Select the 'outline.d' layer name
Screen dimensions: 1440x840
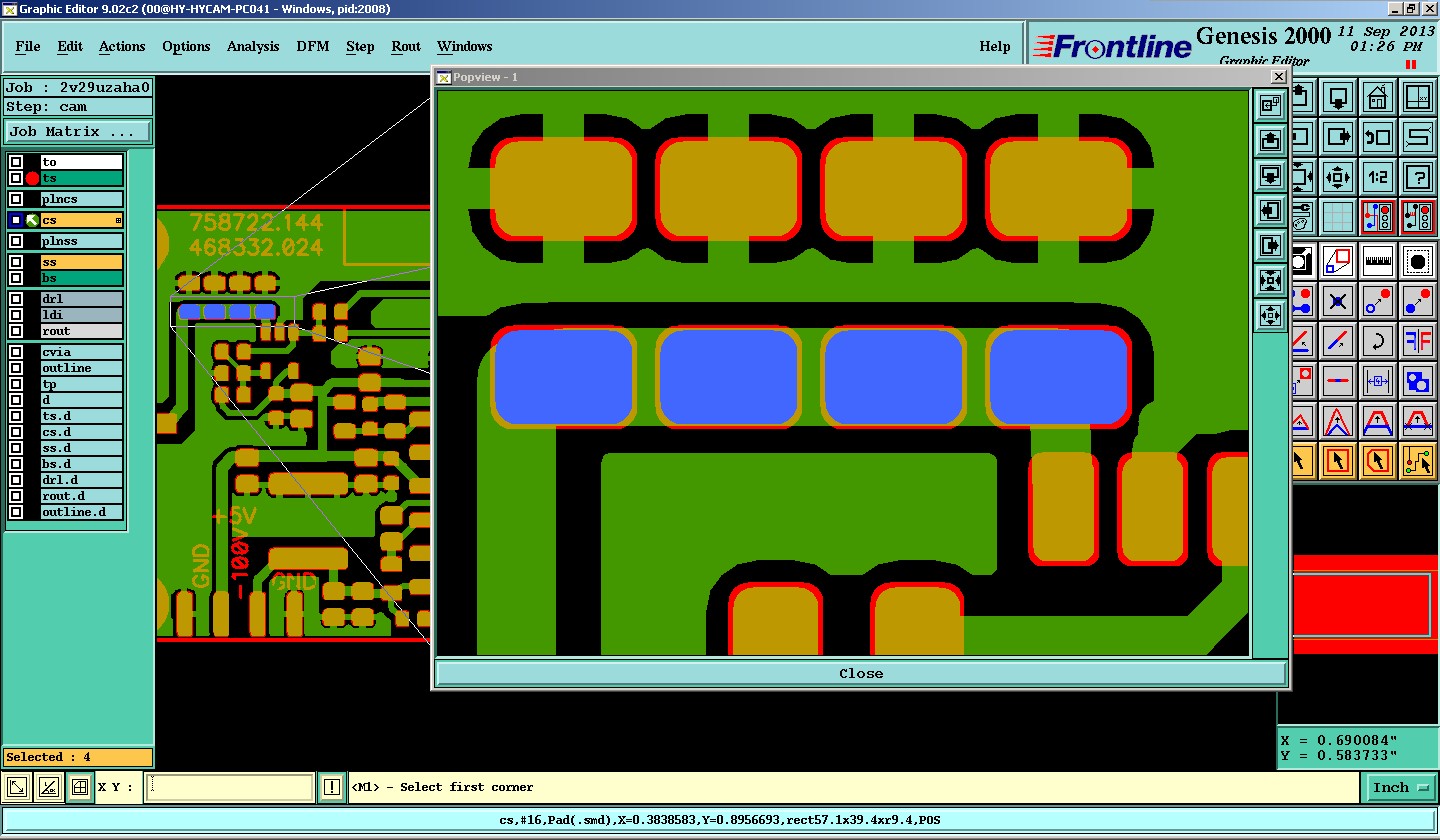81,512
